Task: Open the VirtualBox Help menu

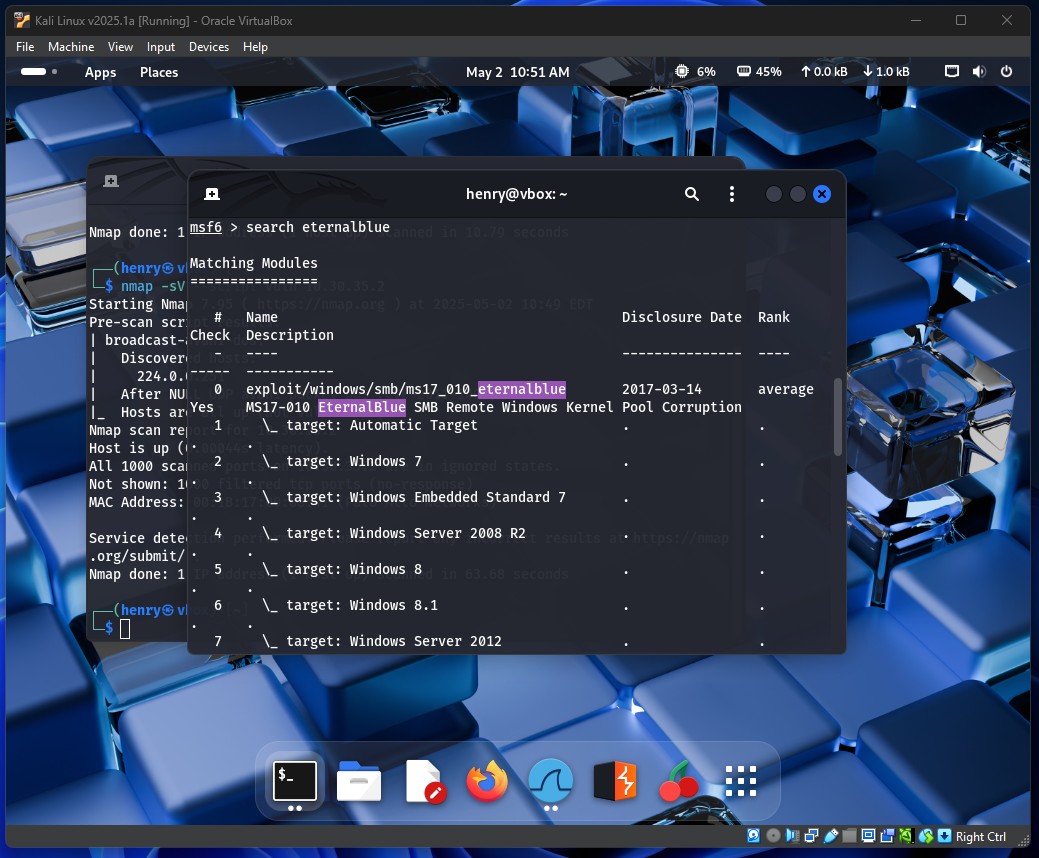Action: click(255, 46)
